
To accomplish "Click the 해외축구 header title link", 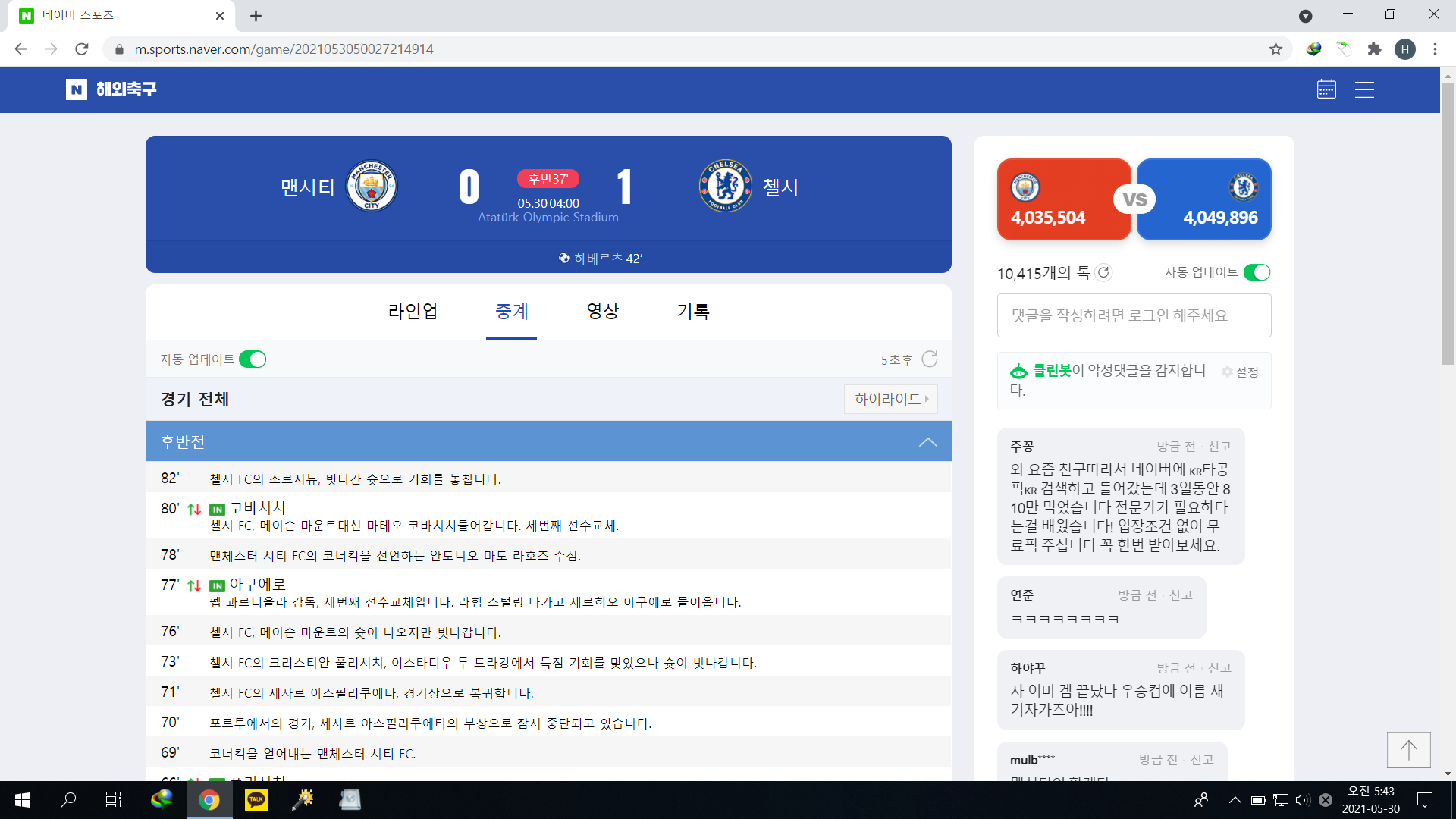I will pos(127,89).
